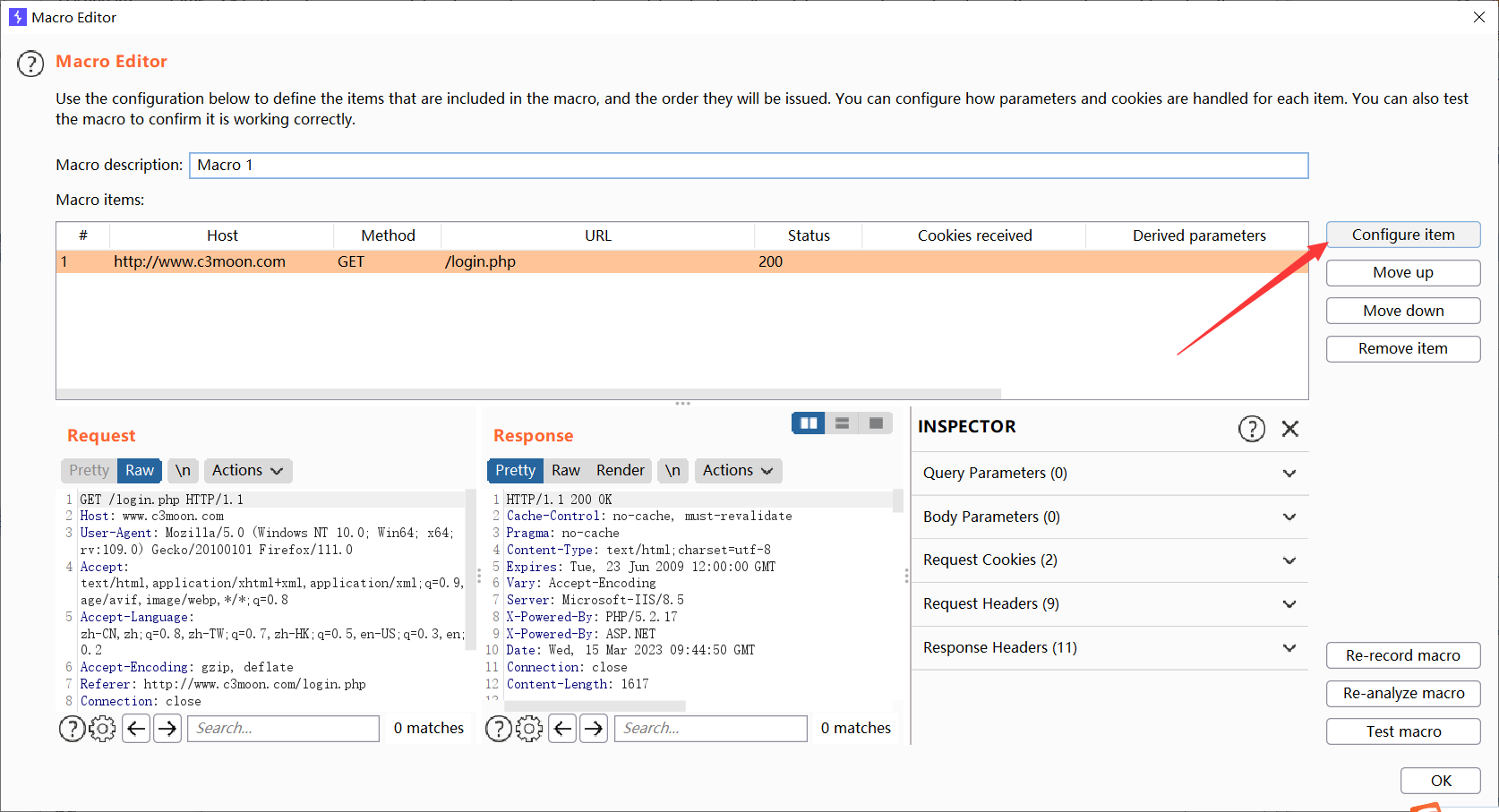Click Status column header
Image resolution: width=1499 pixels, height=812 pixels.
point(809,236)
